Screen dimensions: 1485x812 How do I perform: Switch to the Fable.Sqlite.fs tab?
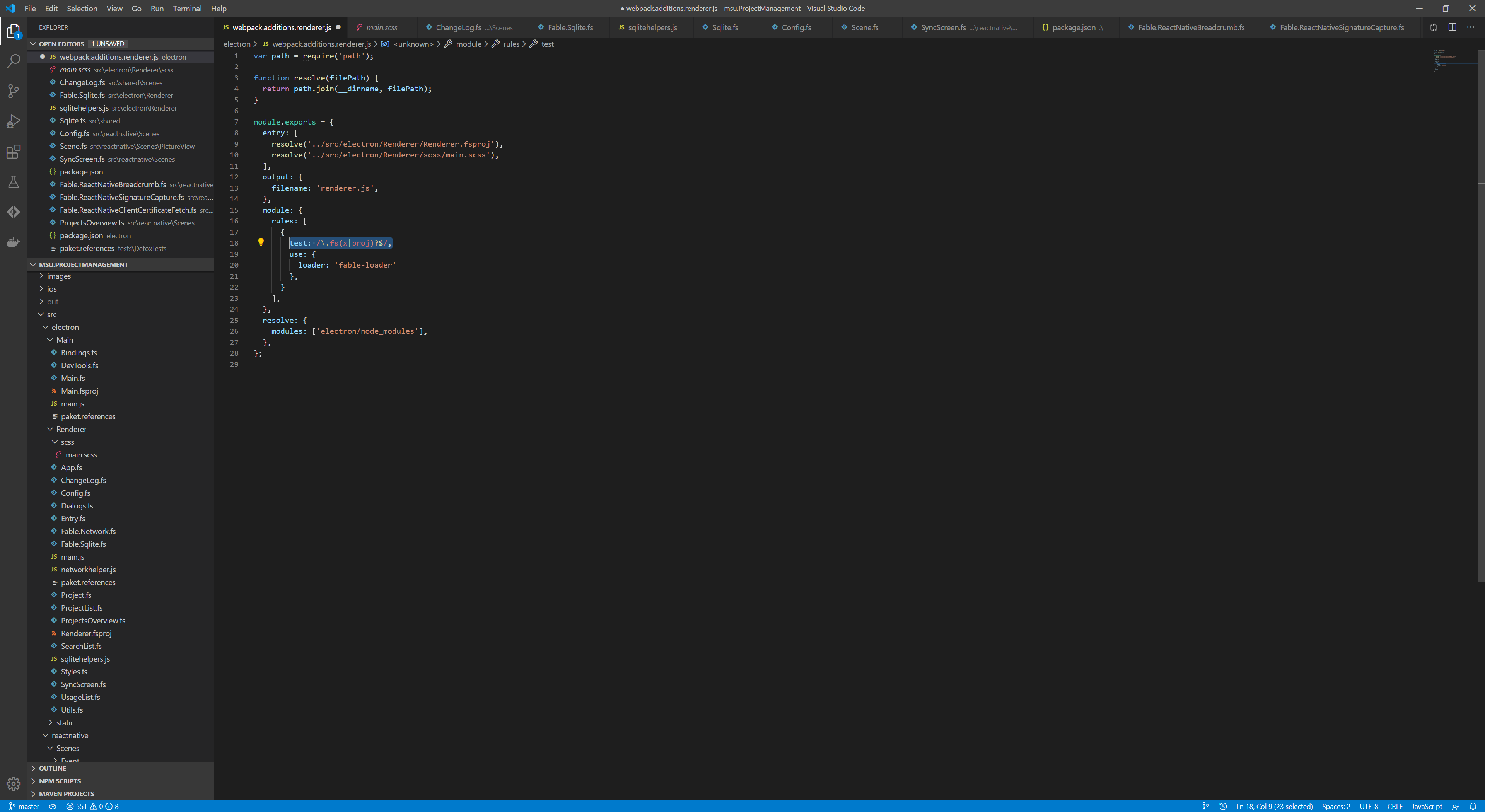click(570, 28)
